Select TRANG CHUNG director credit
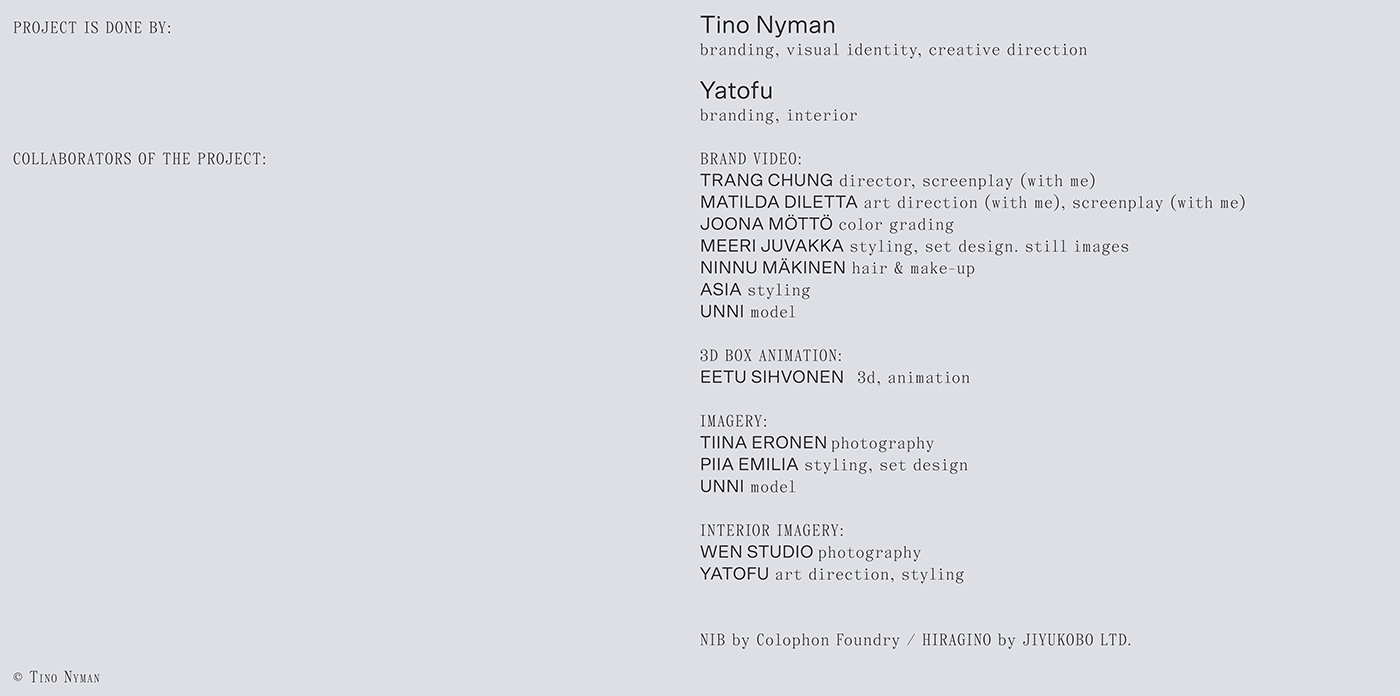Screen dimensions: 1400x696 click(x=766, y=181)
